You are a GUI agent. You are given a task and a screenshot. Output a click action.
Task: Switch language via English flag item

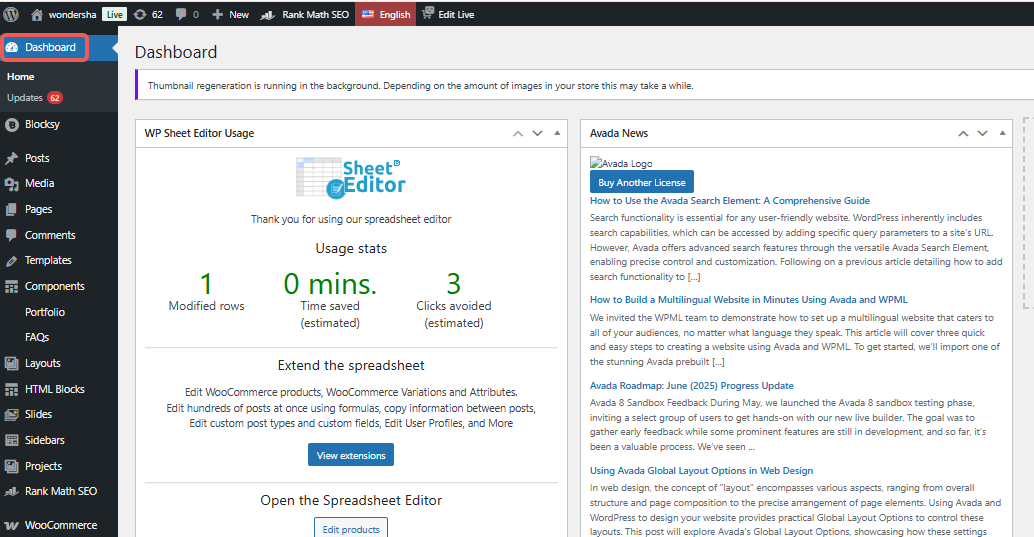tap(386, 14)
